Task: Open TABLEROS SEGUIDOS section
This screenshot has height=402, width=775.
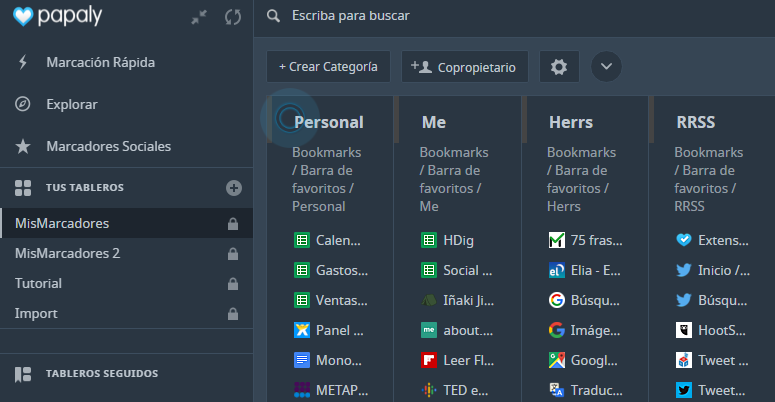Action: click(x=102, y=373)
